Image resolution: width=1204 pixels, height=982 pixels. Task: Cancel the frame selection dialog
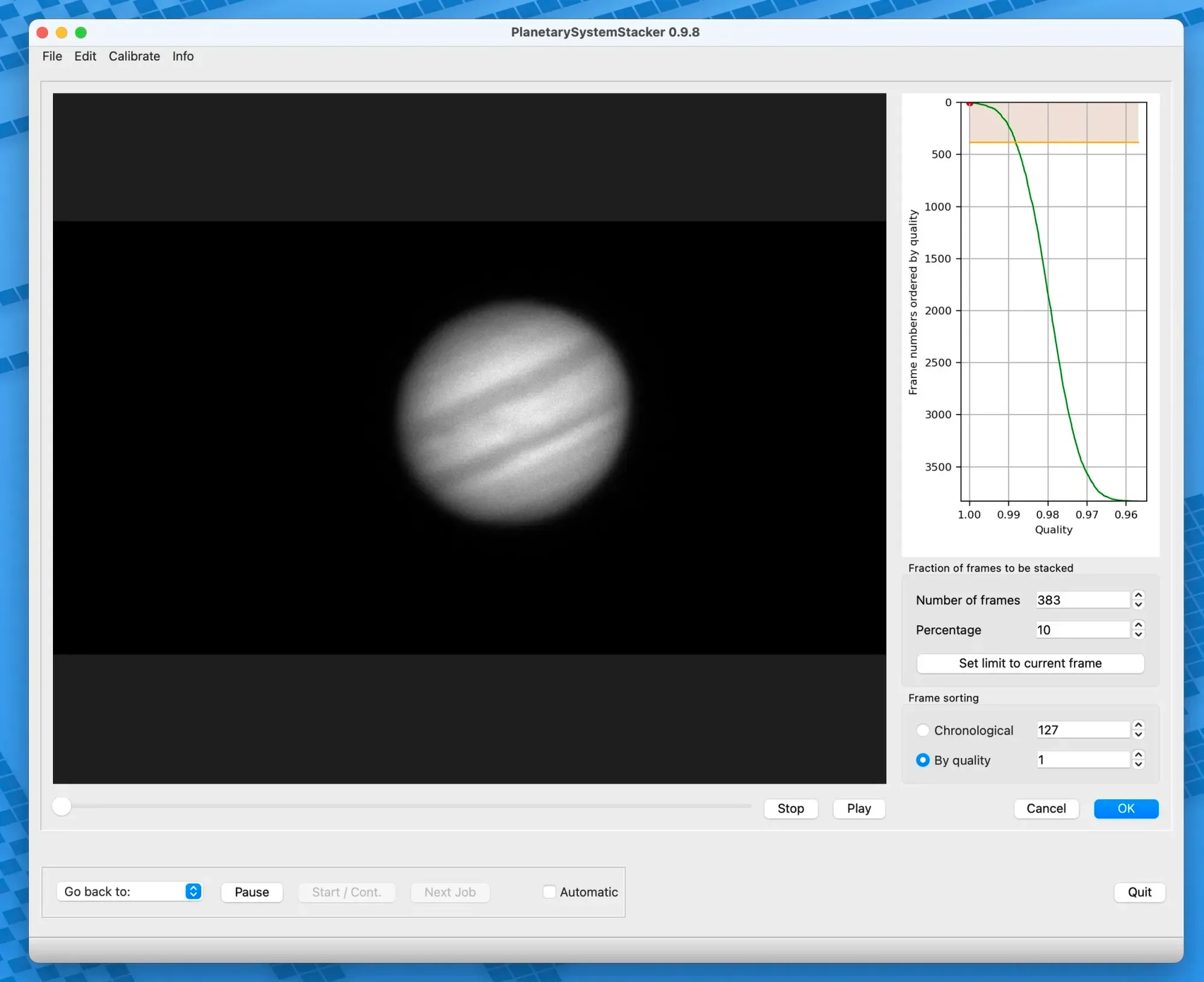[x=1046, y=809]
